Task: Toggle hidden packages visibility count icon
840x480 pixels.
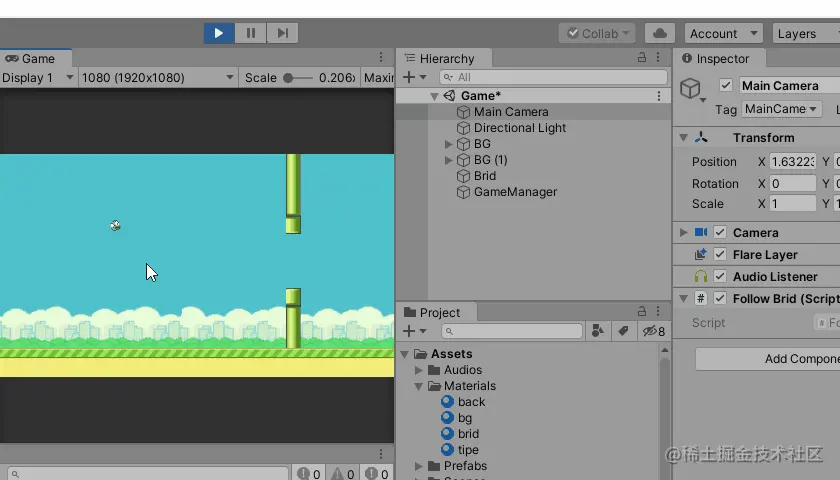Action: point(654,331)
